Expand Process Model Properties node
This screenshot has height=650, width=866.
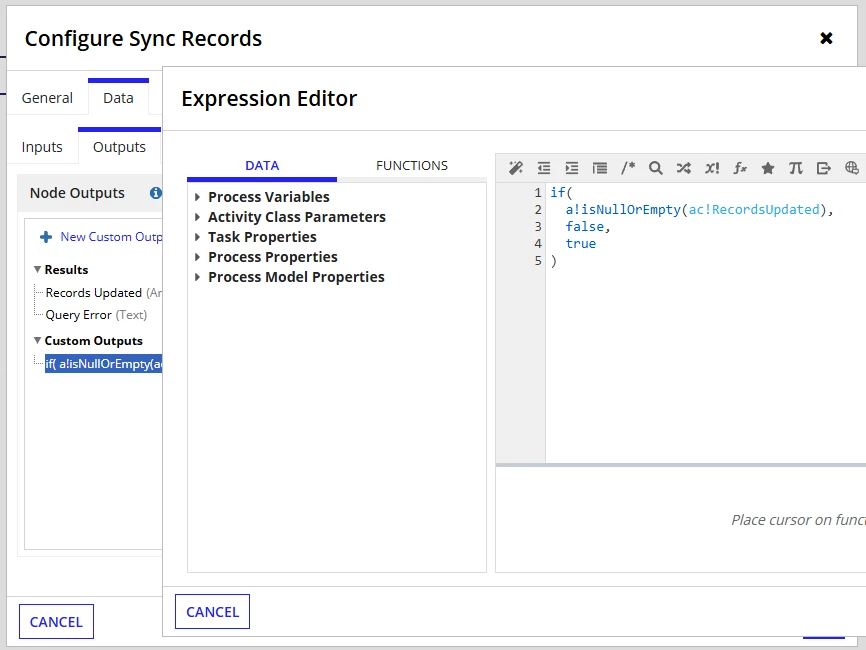(x=197, y=277)
